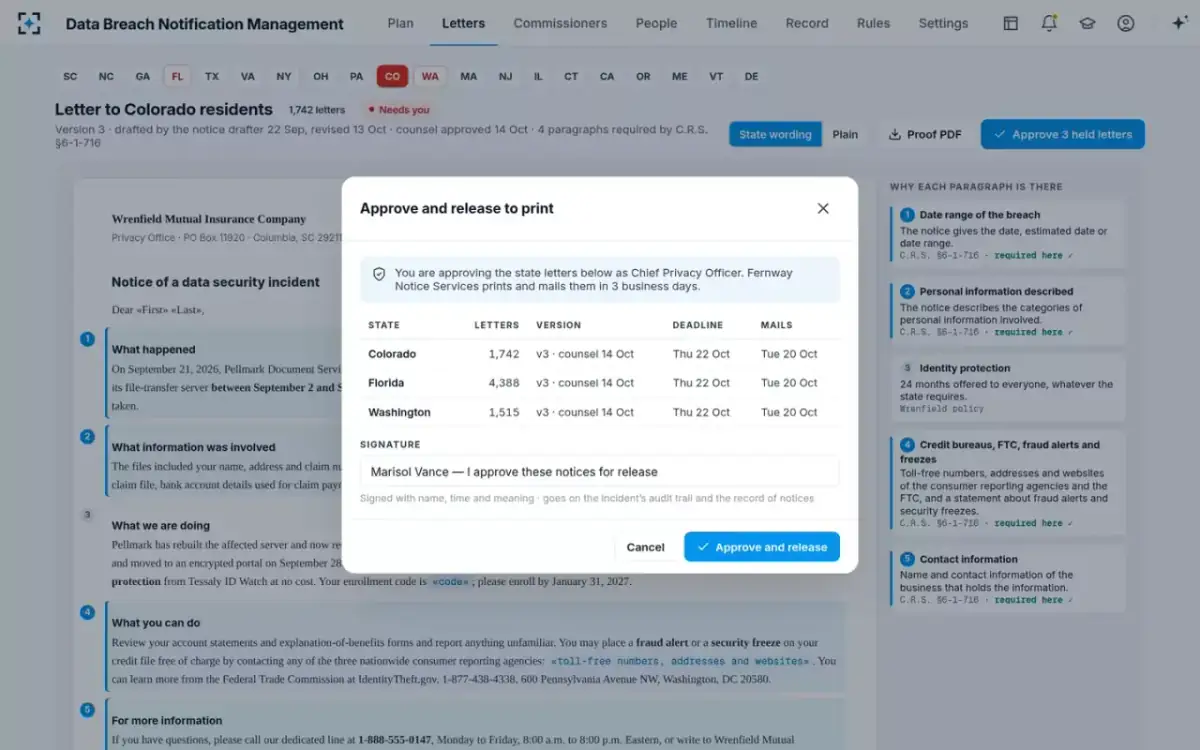This screenshot has height=750, width=1200.
Task: Click the shield icon in dialog notice
Action: click(379, 273)
